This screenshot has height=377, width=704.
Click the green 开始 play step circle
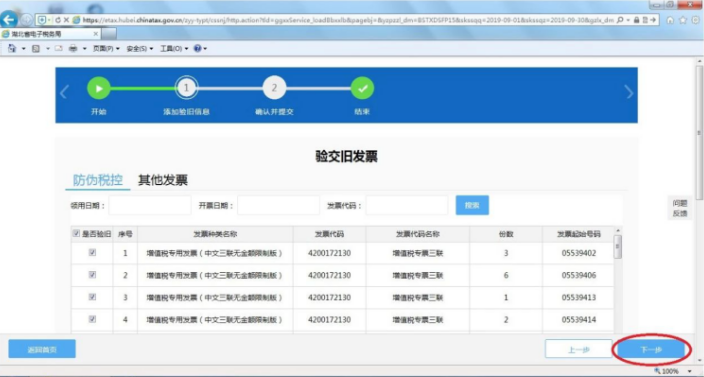coord(98,88)
